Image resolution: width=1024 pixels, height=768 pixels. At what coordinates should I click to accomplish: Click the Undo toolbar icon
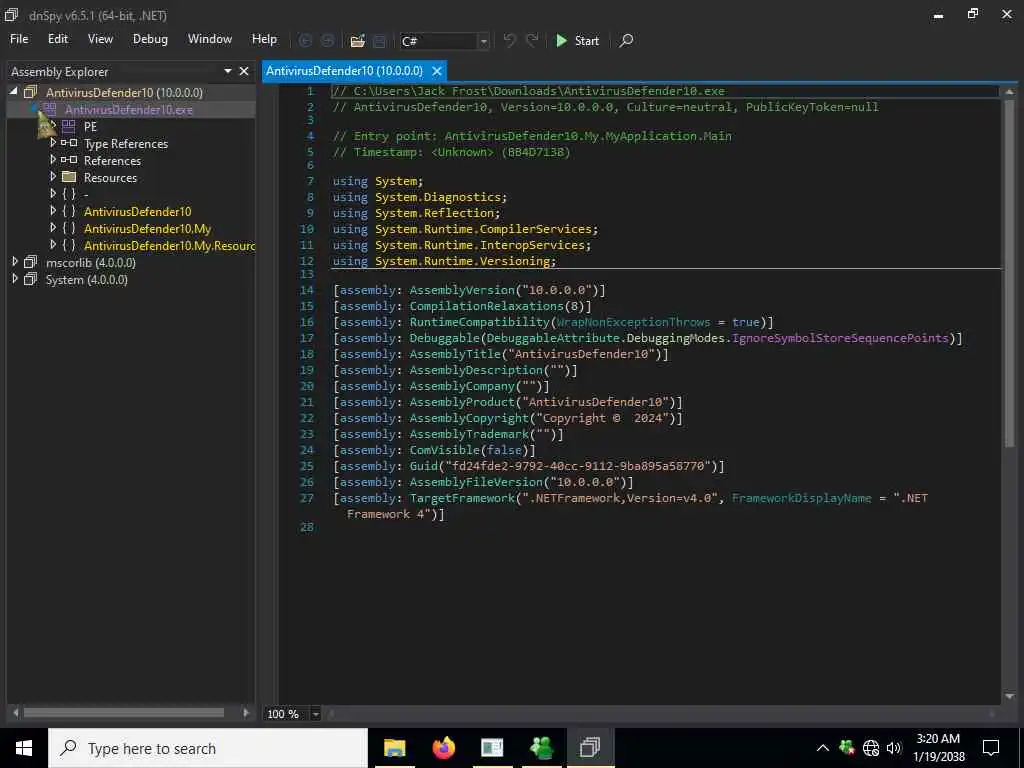point(509,40)
